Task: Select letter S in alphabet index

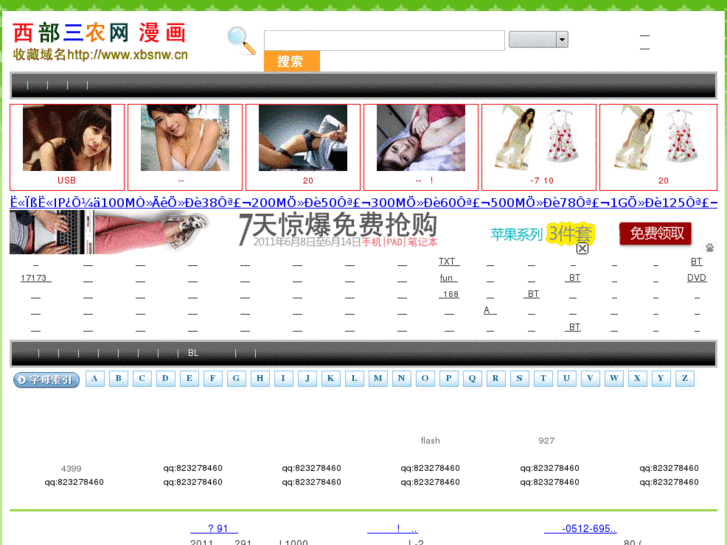Action: coord(519,378)
